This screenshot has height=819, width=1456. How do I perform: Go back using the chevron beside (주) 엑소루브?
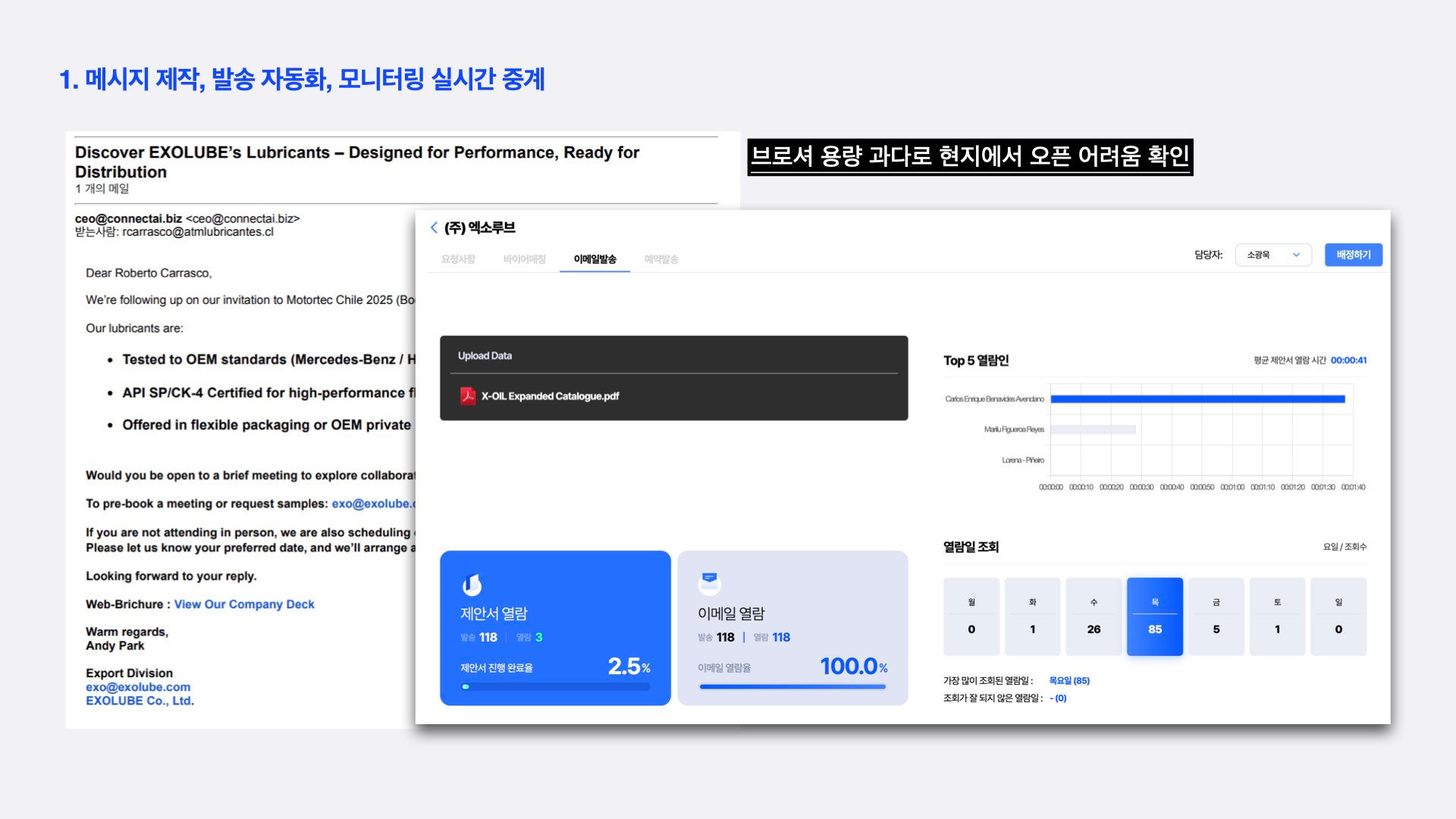(434, 227)
